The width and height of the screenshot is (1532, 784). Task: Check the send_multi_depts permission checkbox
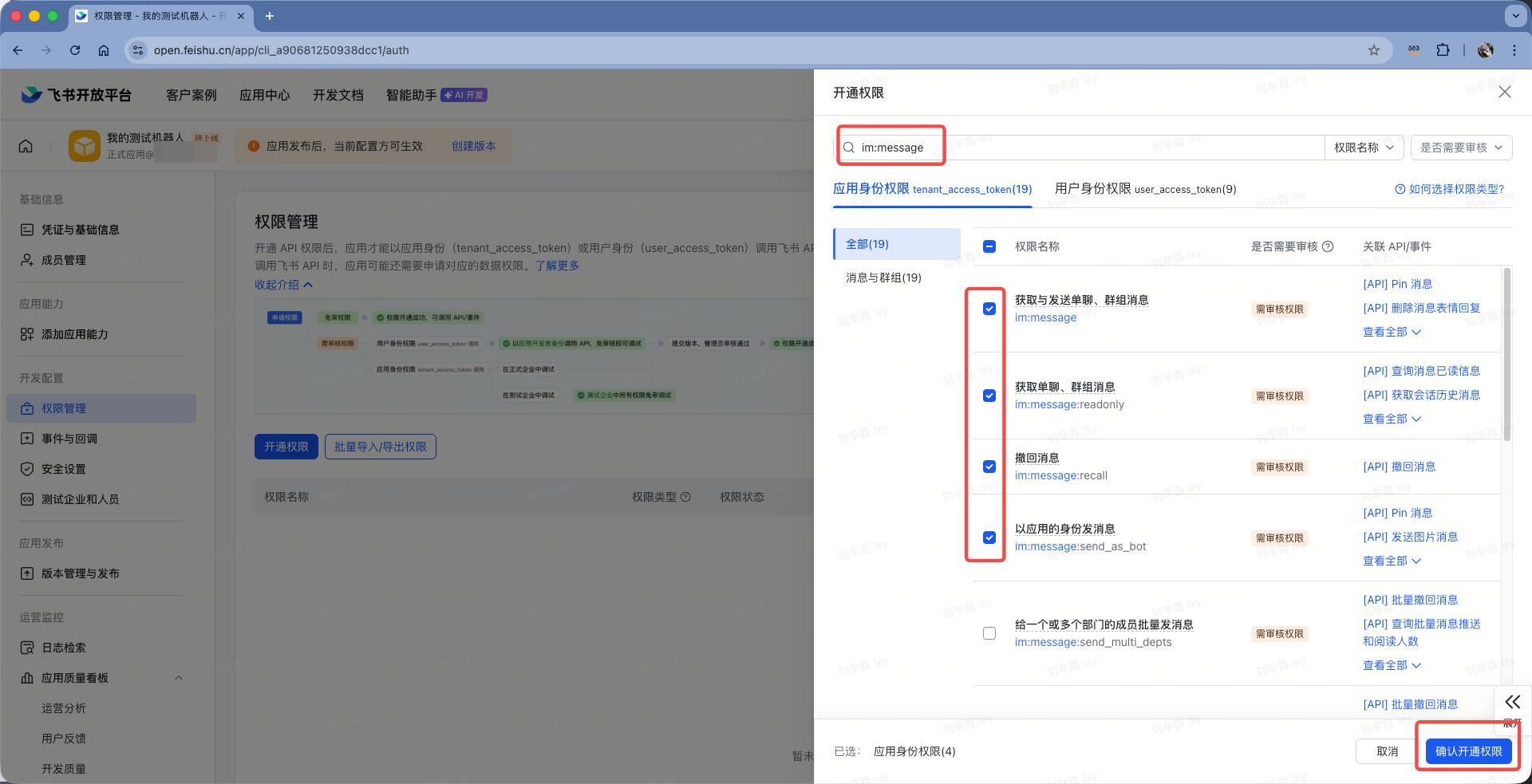[989, 633]
